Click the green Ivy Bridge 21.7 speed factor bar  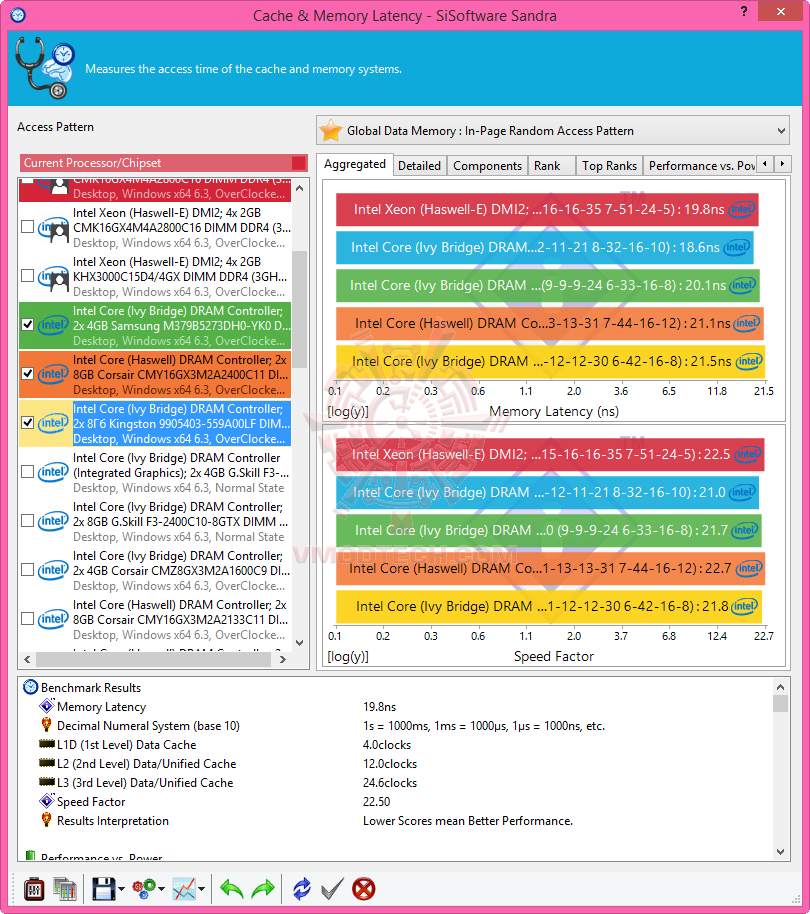tap(548, 530)
